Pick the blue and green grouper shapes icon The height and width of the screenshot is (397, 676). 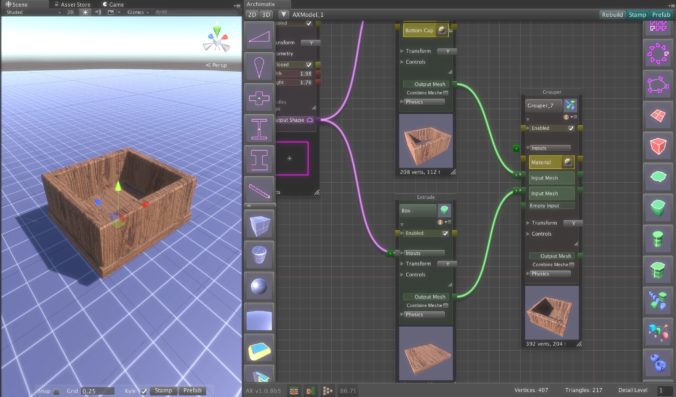[658, 301]
